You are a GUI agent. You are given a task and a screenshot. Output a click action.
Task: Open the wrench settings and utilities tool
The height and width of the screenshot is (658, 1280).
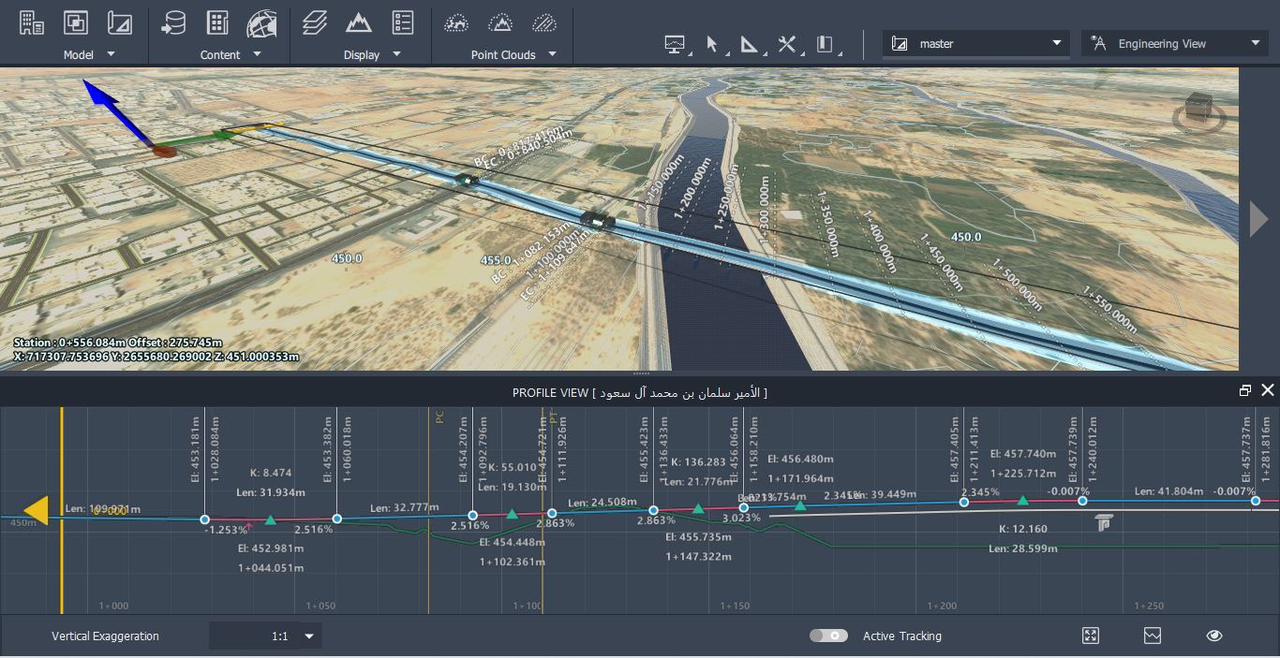[787, 44]
